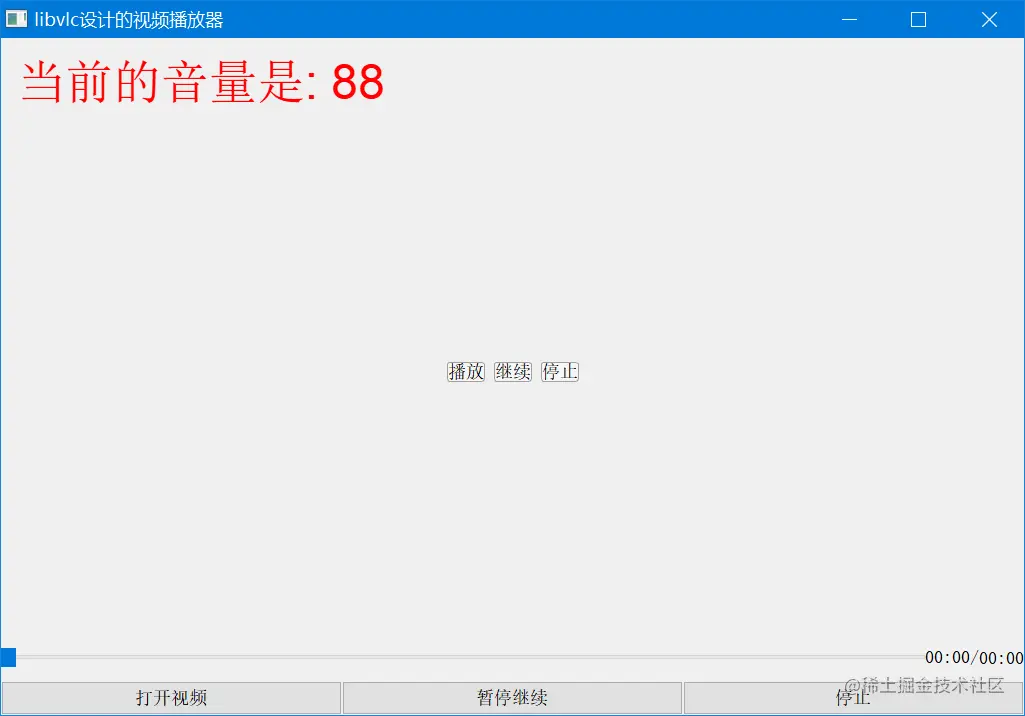Viewport: 1025px width, 716px height.
Task: Click the blue progress slider handle
Action: tap(8, 657)
